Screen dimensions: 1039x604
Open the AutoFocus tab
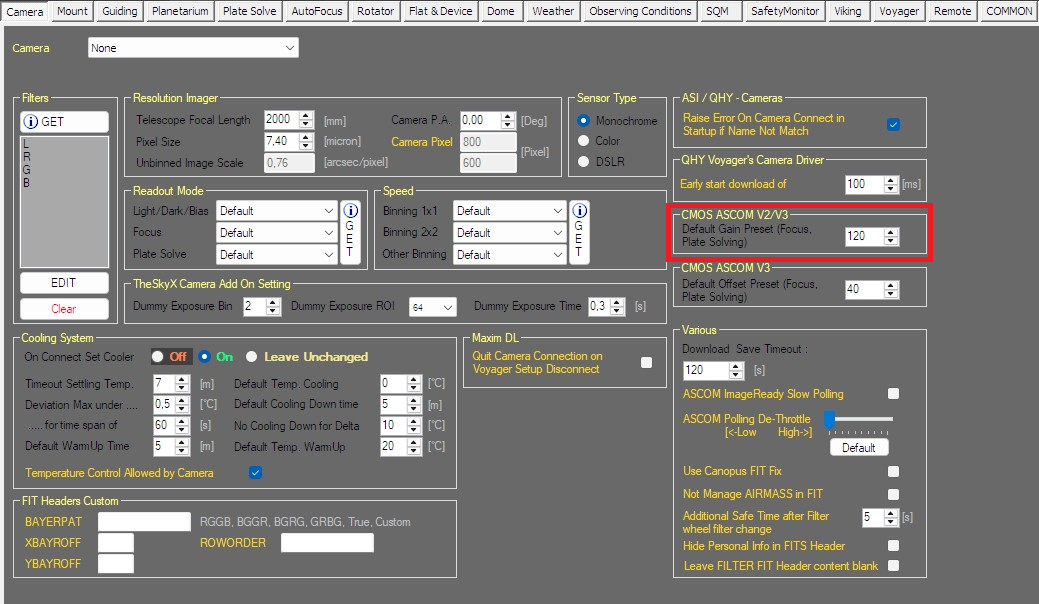[x=316, y=11]
